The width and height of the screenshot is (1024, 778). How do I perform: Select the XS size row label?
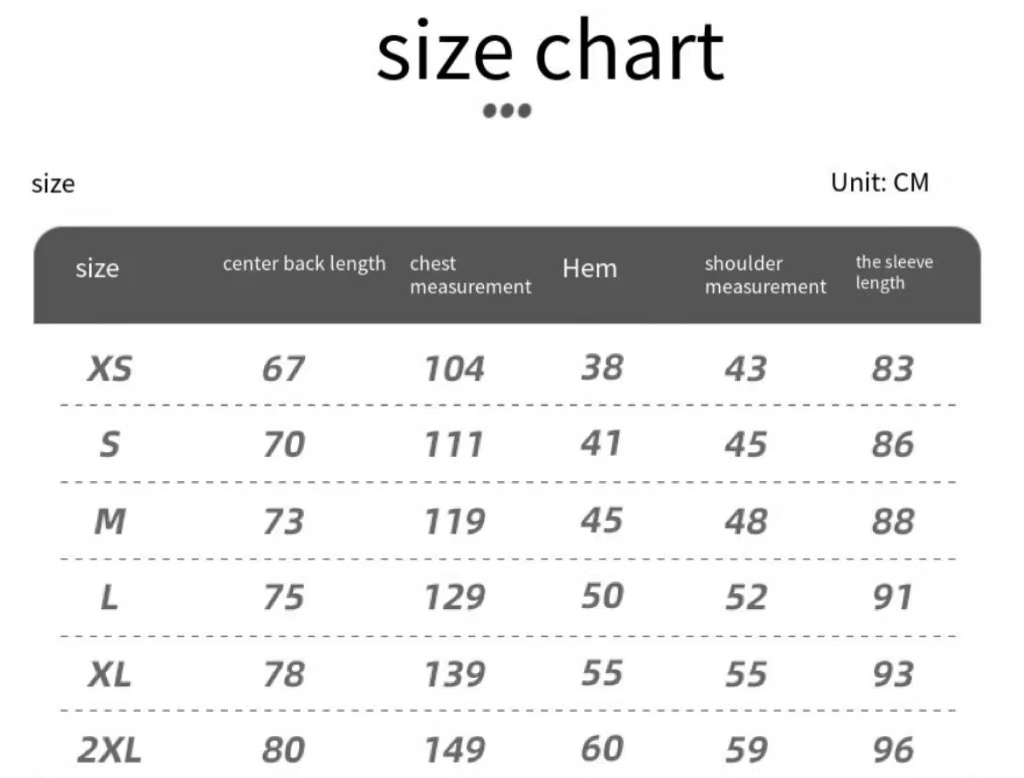tap(109, 369)
